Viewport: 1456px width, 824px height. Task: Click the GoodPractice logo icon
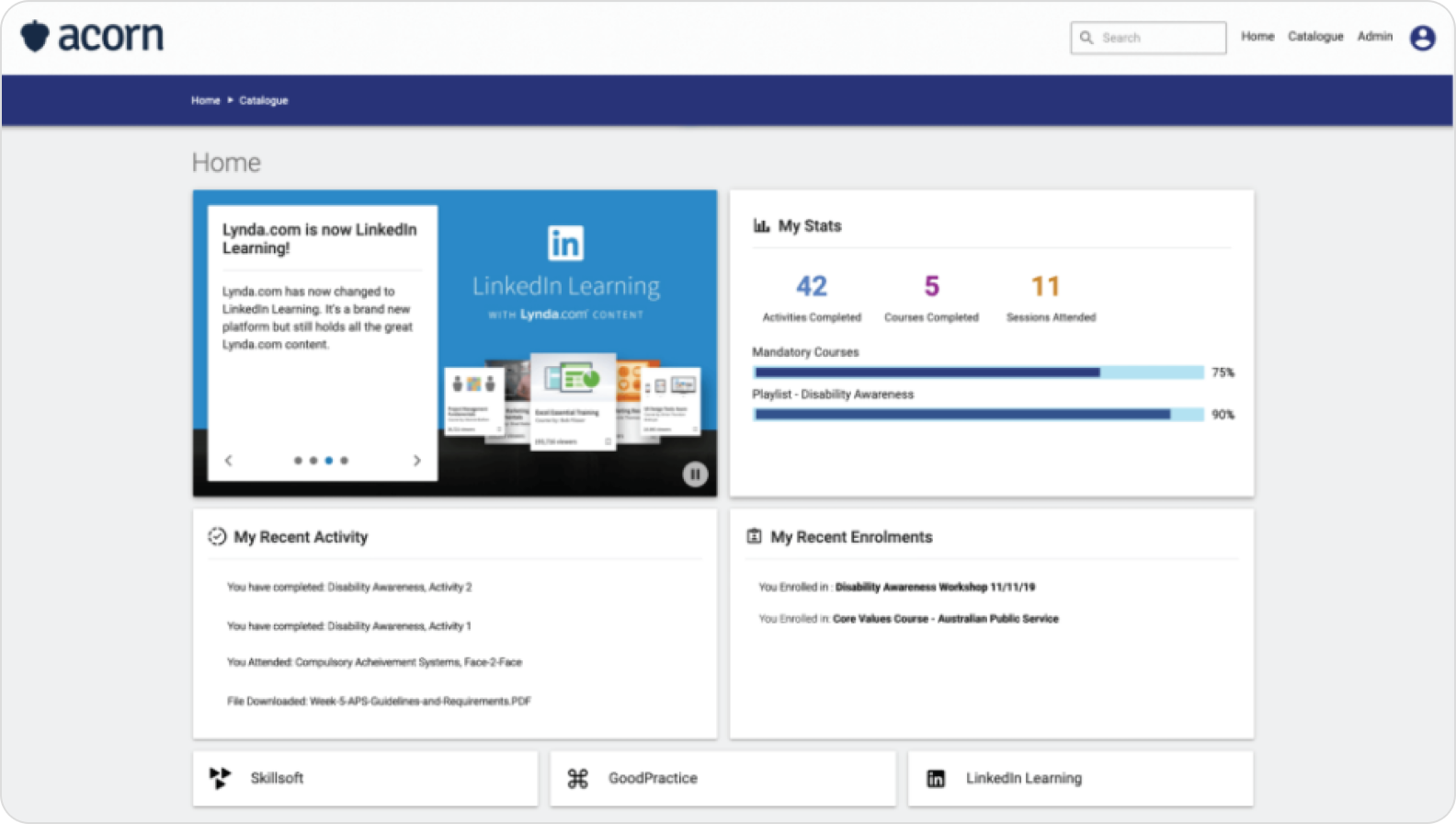pos(577,779)
